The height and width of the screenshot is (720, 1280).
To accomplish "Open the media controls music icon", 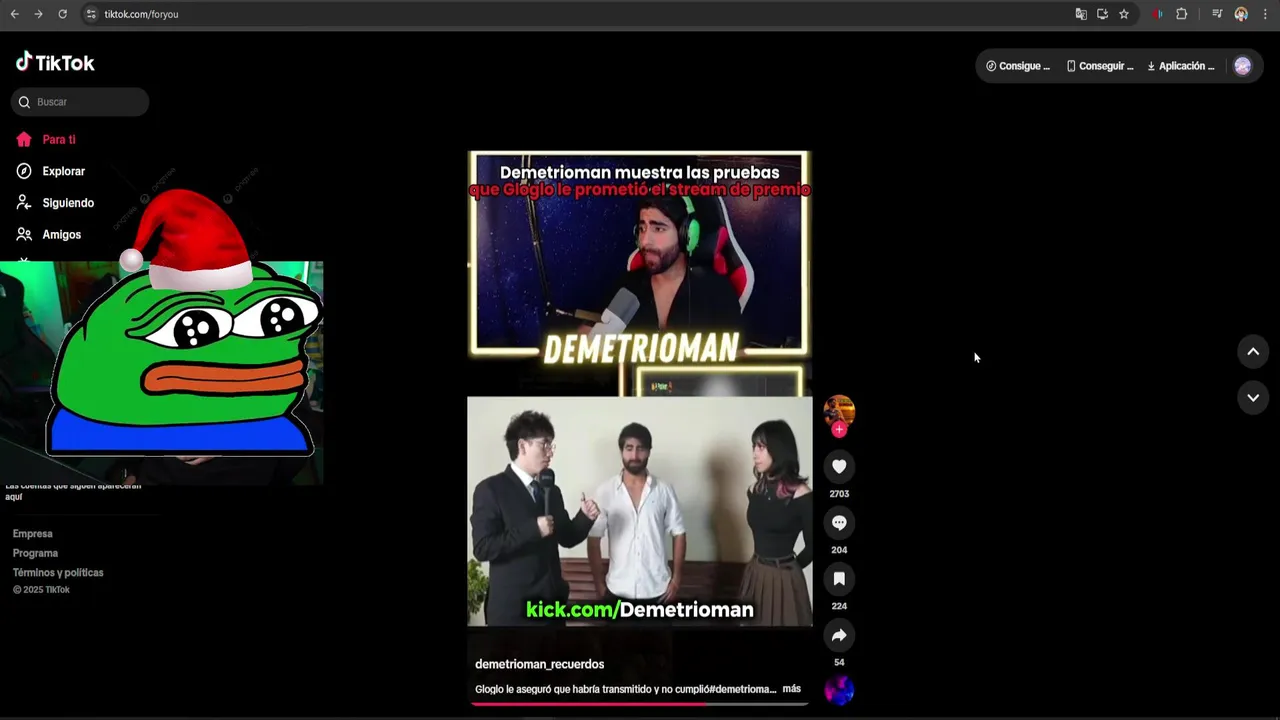I will (1217, 14).
